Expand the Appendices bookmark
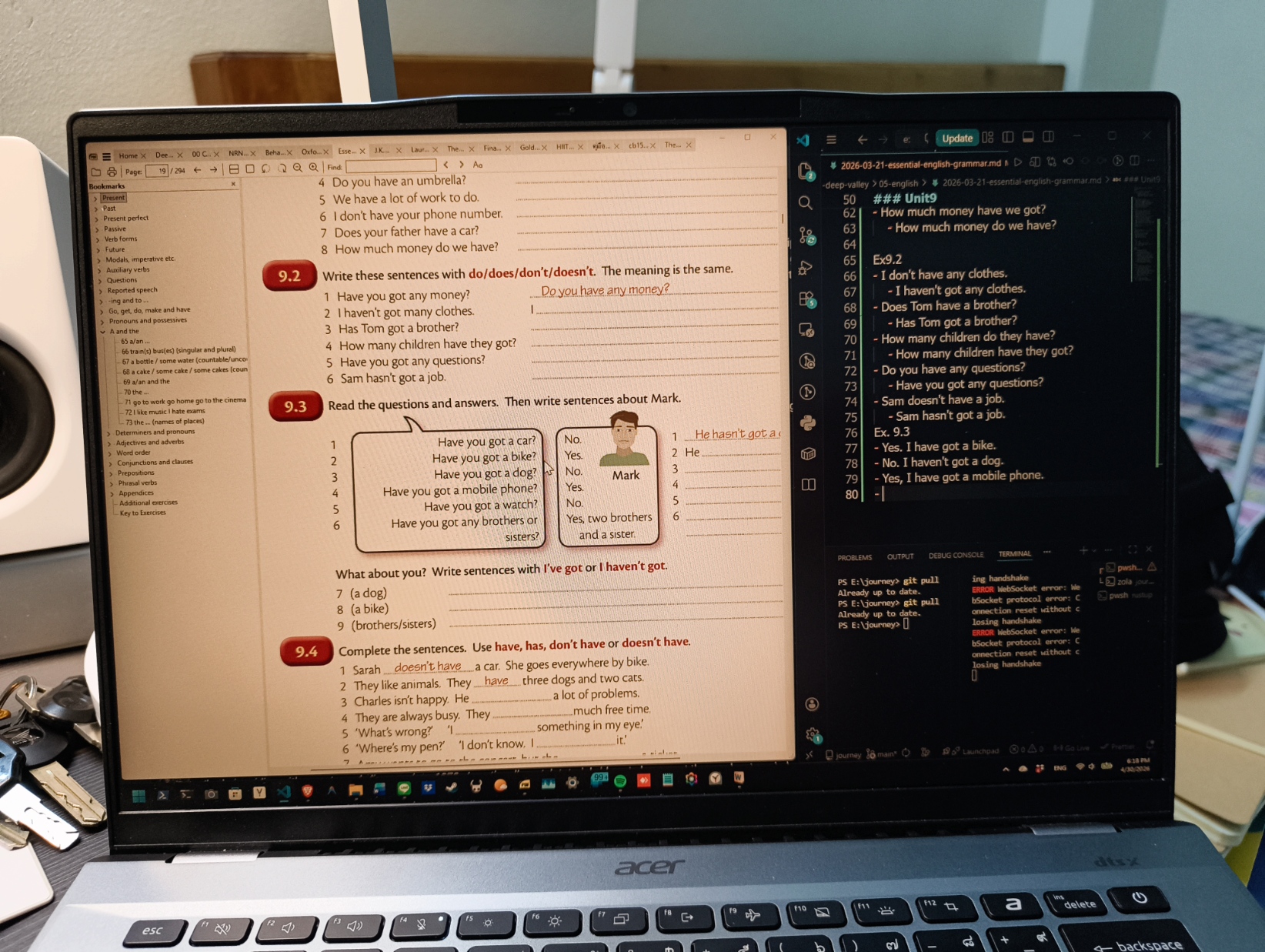Viewport: 1265px width, 952px height. 112,493
